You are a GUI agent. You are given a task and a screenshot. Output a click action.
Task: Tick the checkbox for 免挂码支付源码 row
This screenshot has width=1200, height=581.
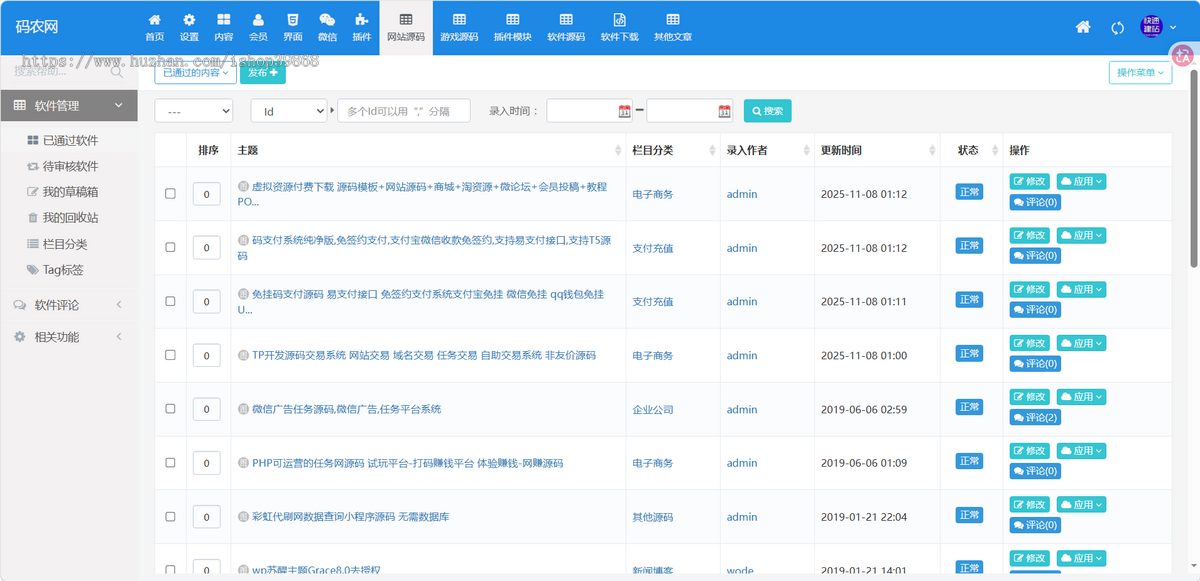point(170,301)
